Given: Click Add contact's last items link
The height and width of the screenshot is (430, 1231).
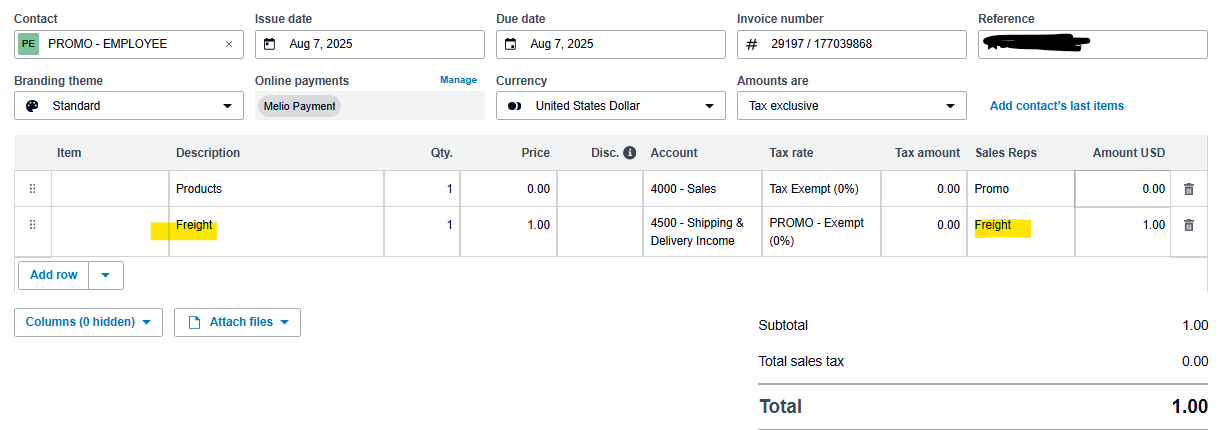Looking at the screenshot, I should pyautogui.click(x=1056, y=106).
